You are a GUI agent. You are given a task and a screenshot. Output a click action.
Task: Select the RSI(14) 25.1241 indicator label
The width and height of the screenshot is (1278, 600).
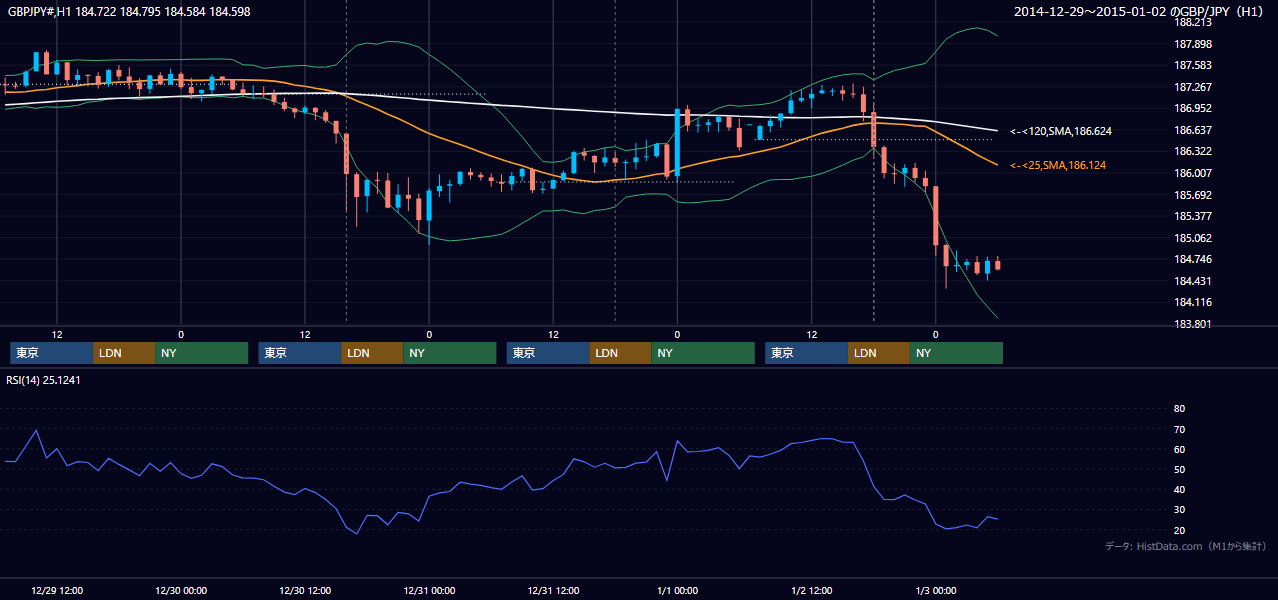[43, 379]
